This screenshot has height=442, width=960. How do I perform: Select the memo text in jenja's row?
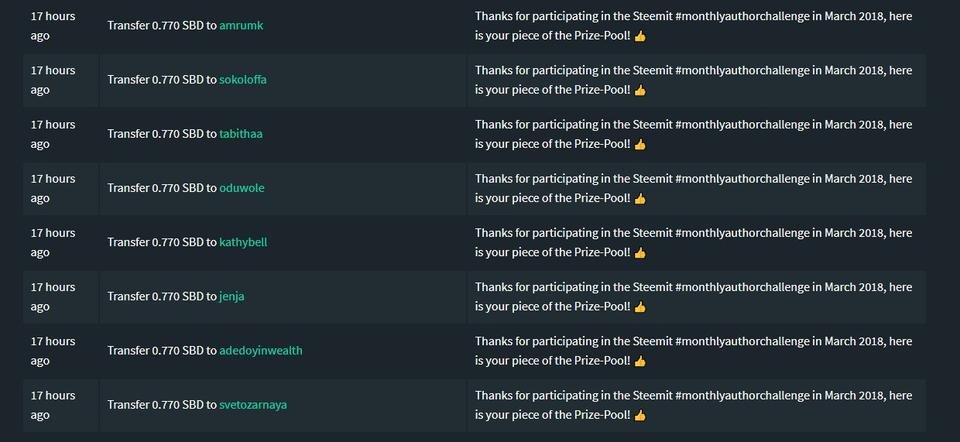693,296
